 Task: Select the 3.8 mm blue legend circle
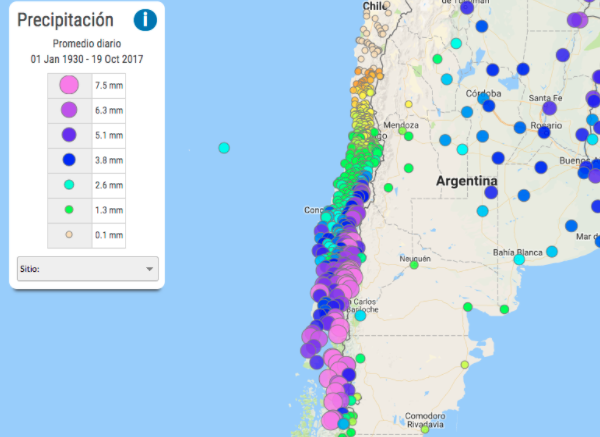[69, 159]
